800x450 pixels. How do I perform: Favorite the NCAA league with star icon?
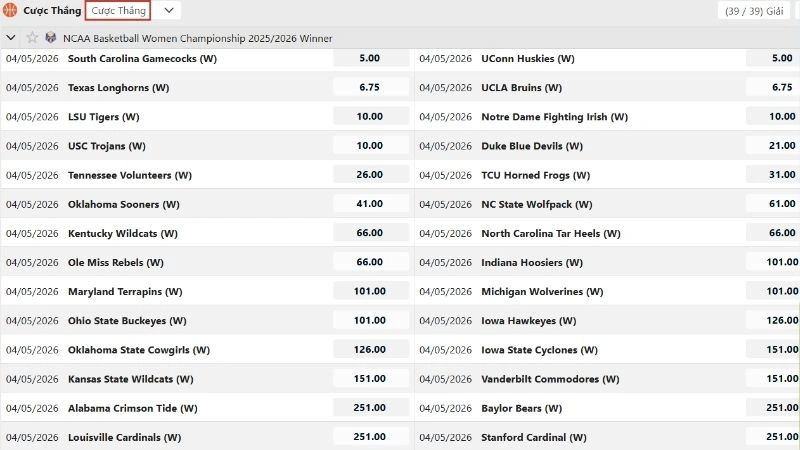point(32,37)
